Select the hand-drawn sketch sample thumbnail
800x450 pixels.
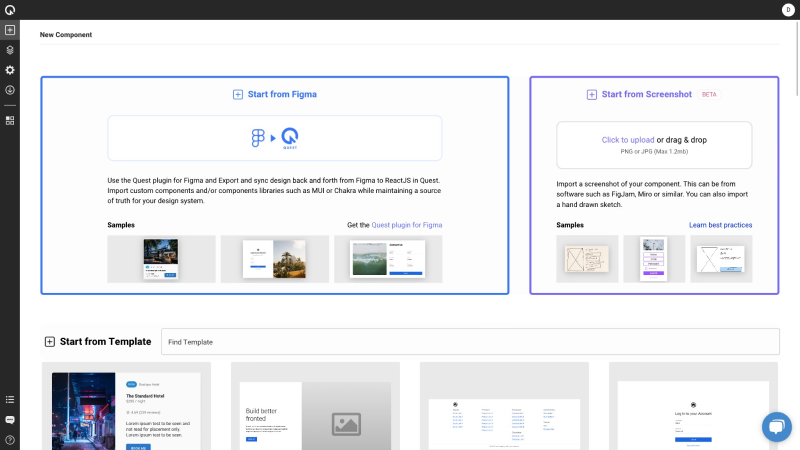pyautogui.click(x=587, y=258)
